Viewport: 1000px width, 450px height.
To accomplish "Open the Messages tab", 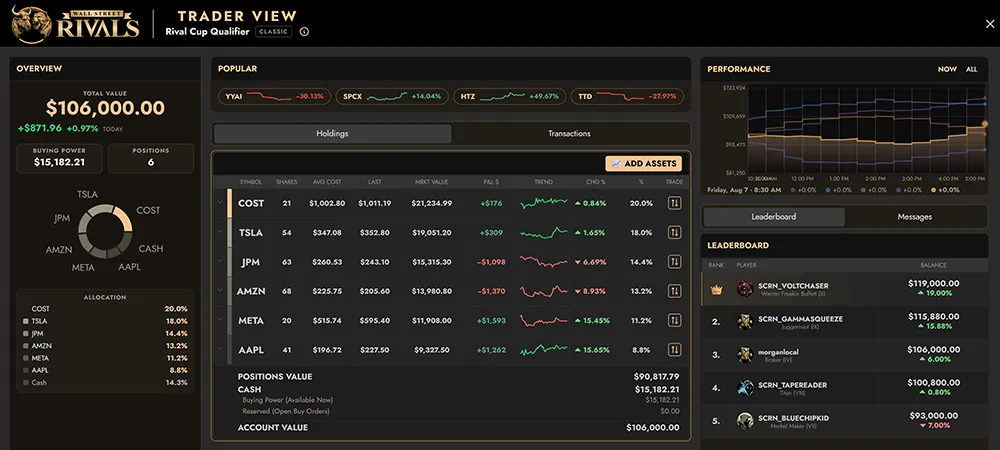I will (915, 217).
